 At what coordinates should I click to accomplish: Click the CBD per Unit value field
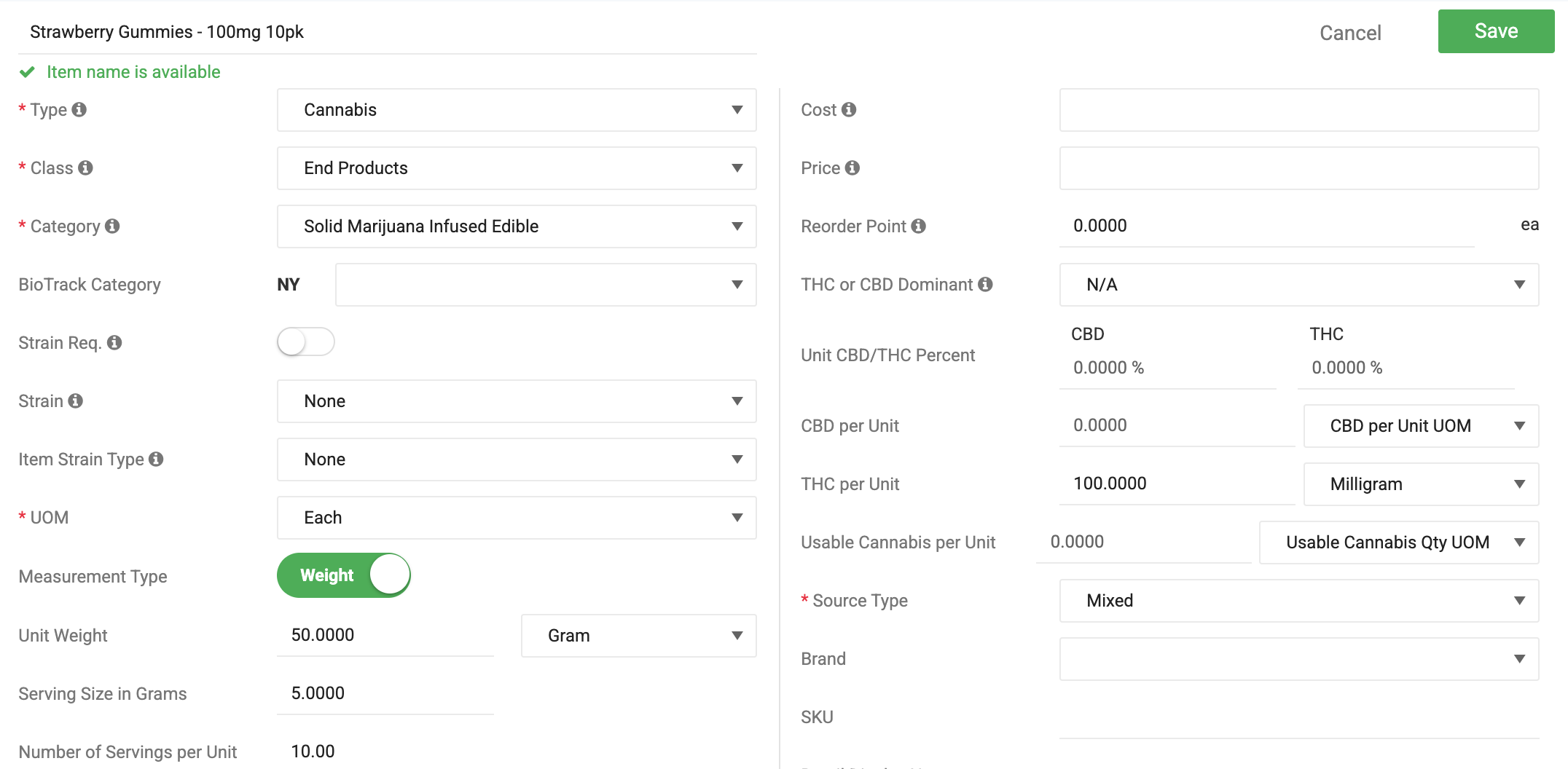(1177, 425)
